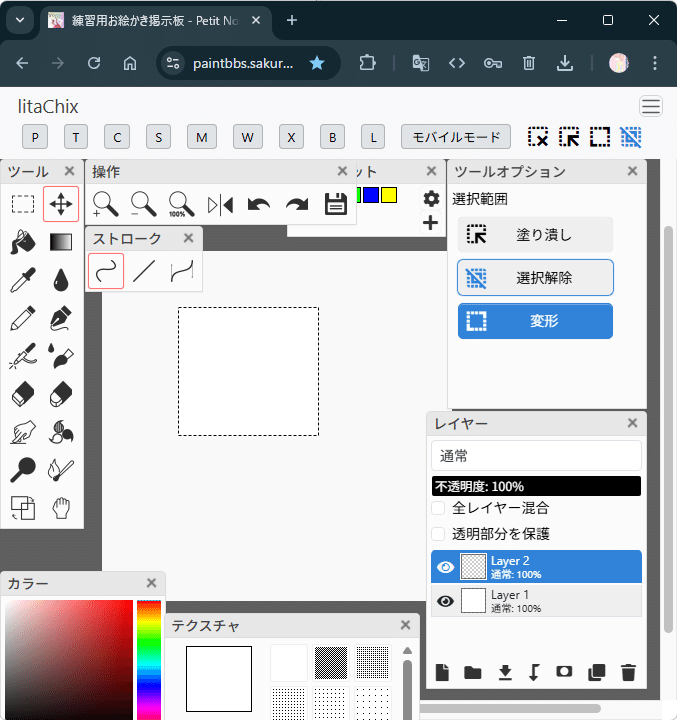Delete layer with trash icon
Viewport: 677px width, 720px height.
tap(628, 673)
